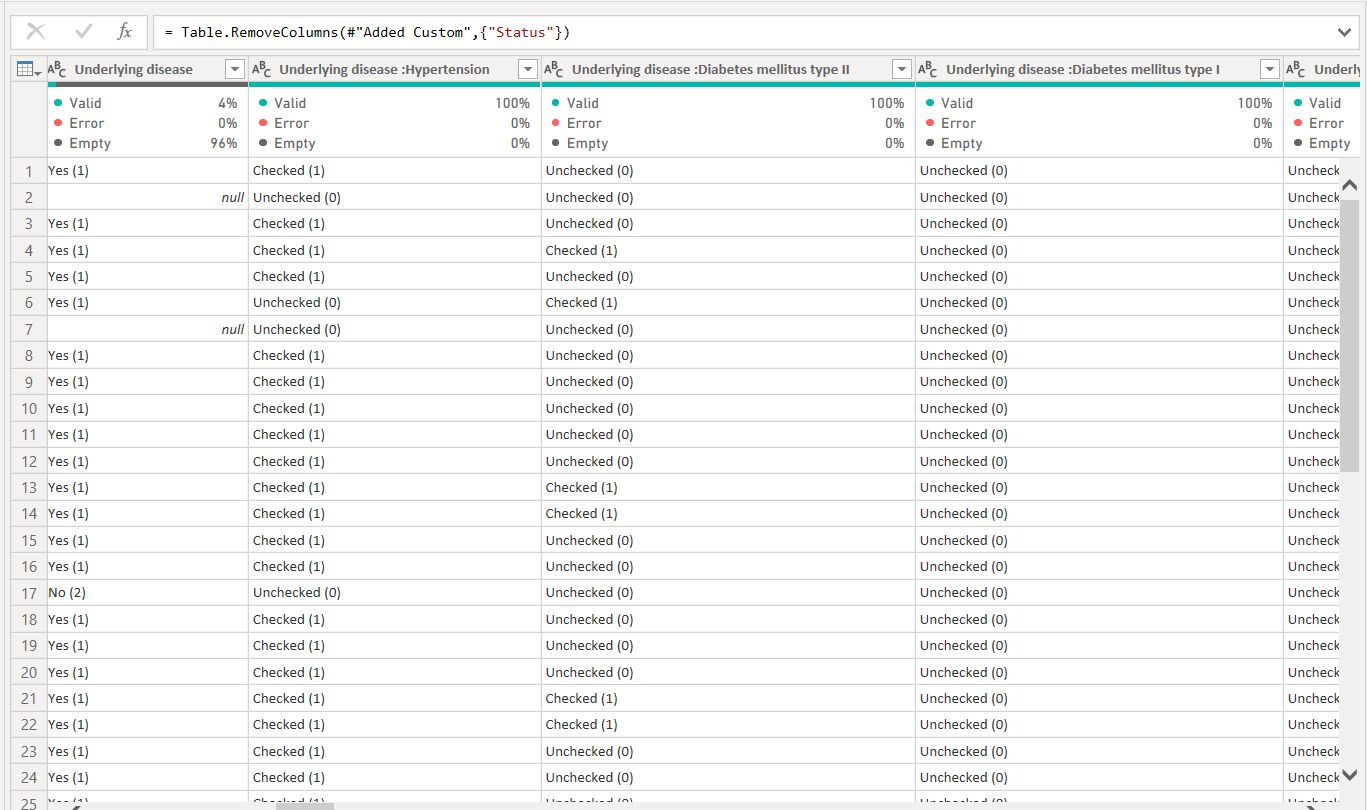Select the Diabetes mellitus type I column header
Screen dimensions: 1367x810
tap(1083, 69)
